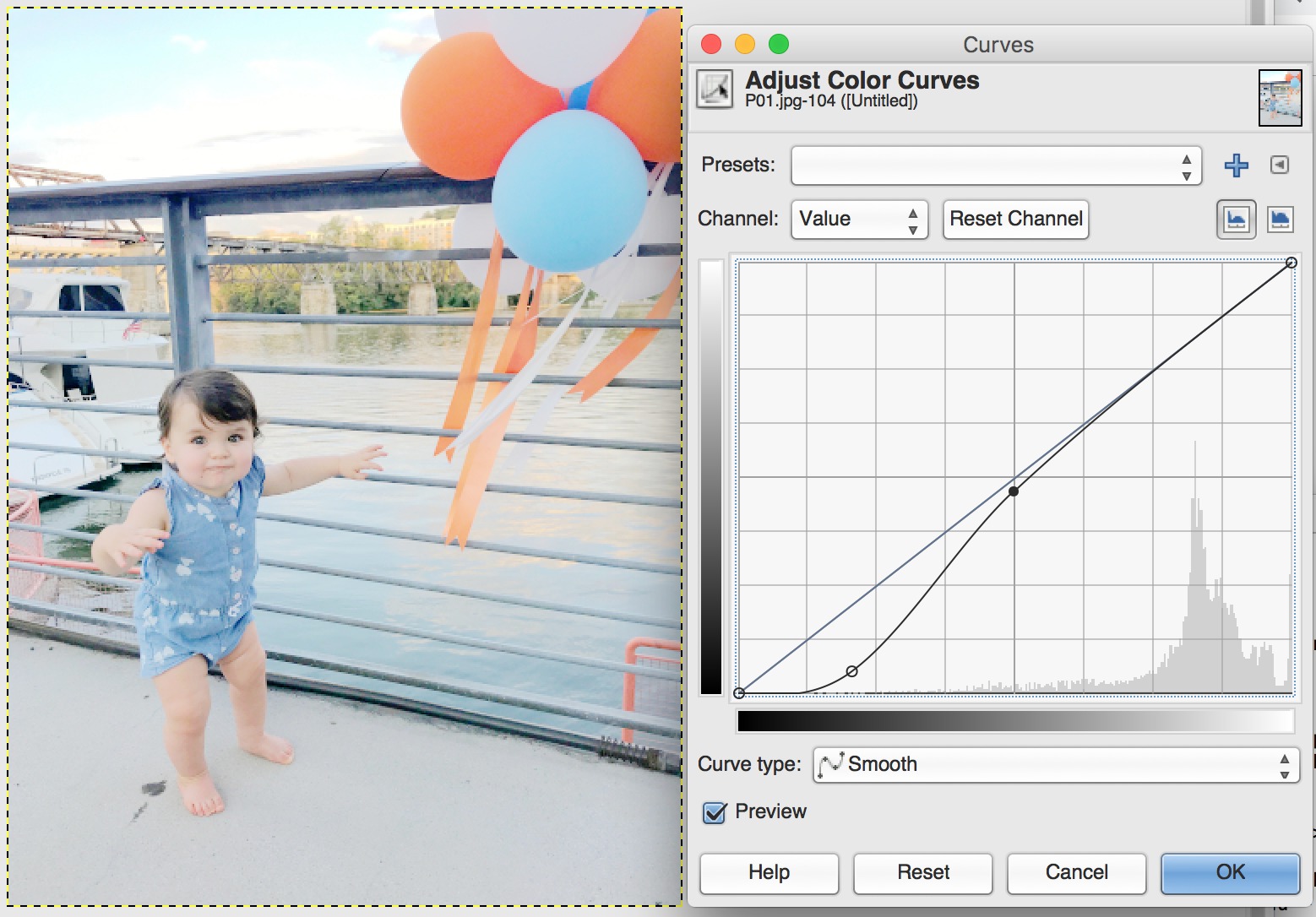Click the horizontal gradient bar below graph

tap(1015, 721)
